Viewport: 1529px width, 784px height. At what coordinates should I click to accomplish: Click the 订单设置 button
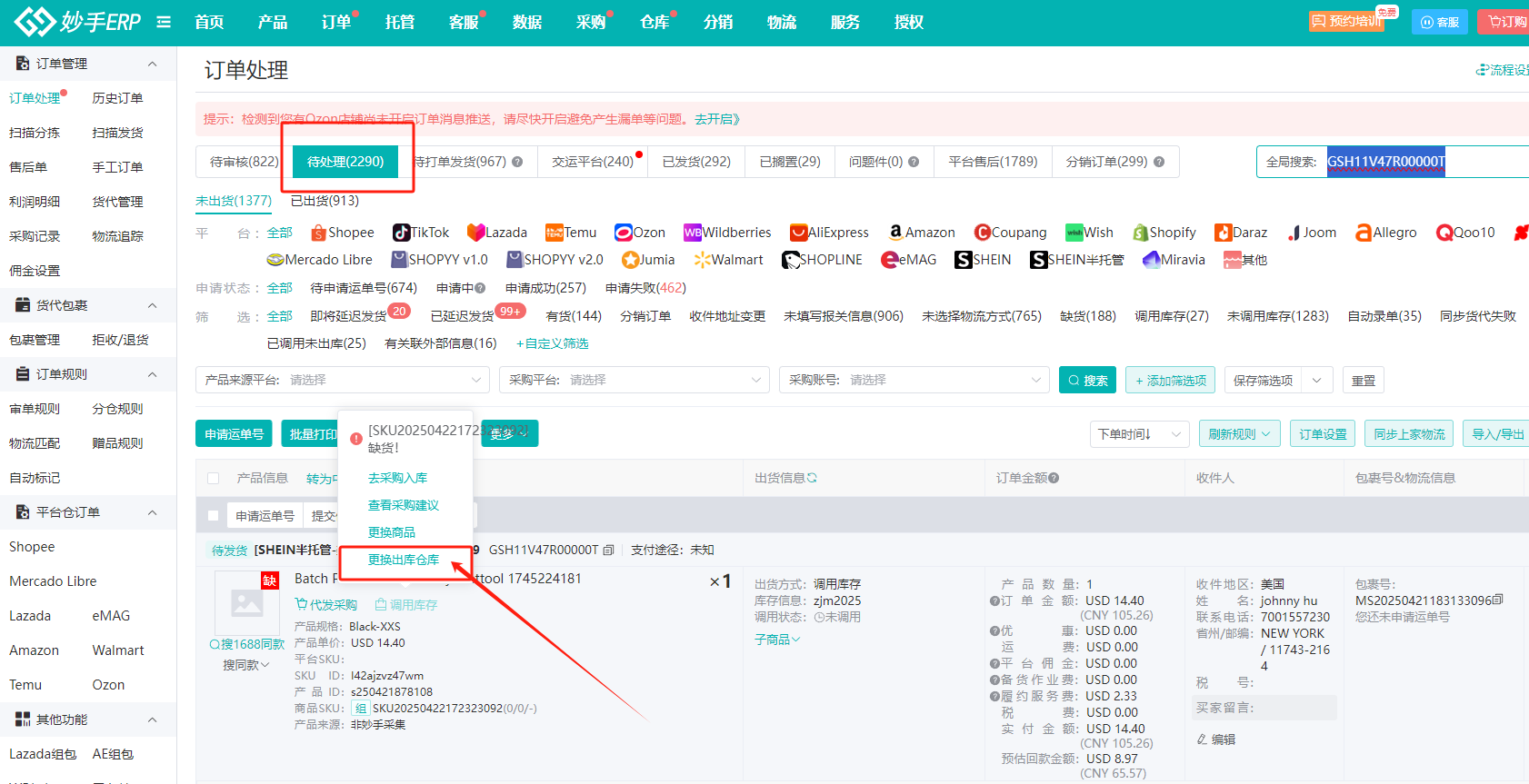(x=1323, y=434)
